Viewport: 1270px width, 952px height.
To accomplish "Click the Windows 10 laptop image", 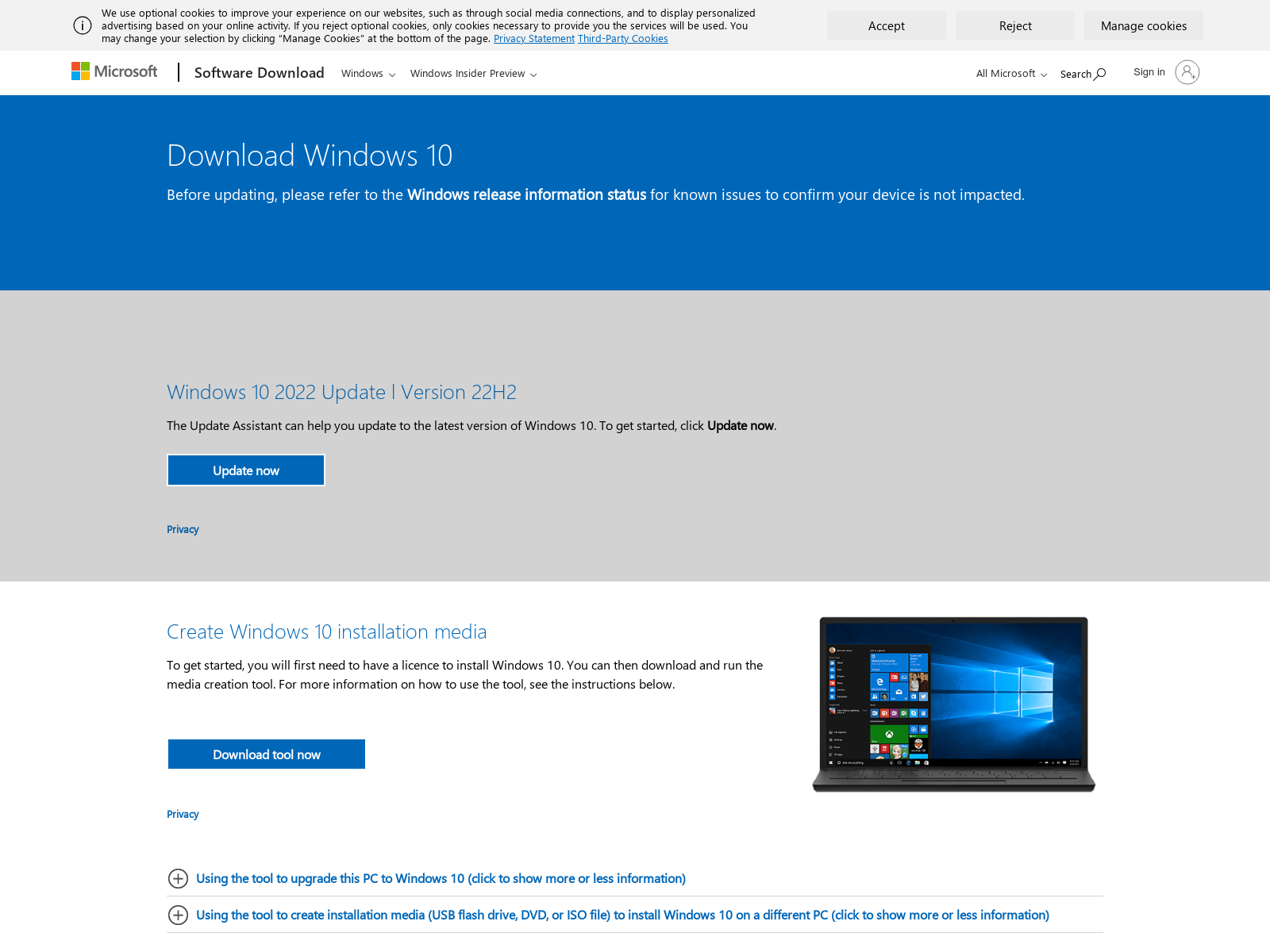I will point(954,704).
